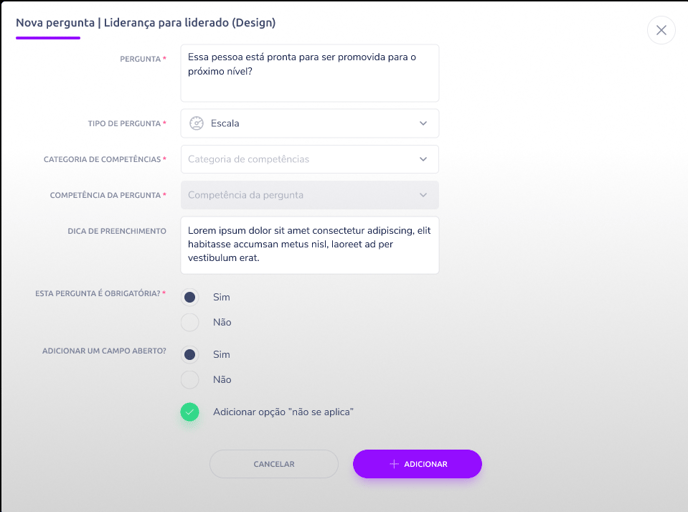The width and height of the screenshot is (688, 512).
Task: Toggle Adicionar opção "não se aplica" checkbox
Action: tap(190, 412)
